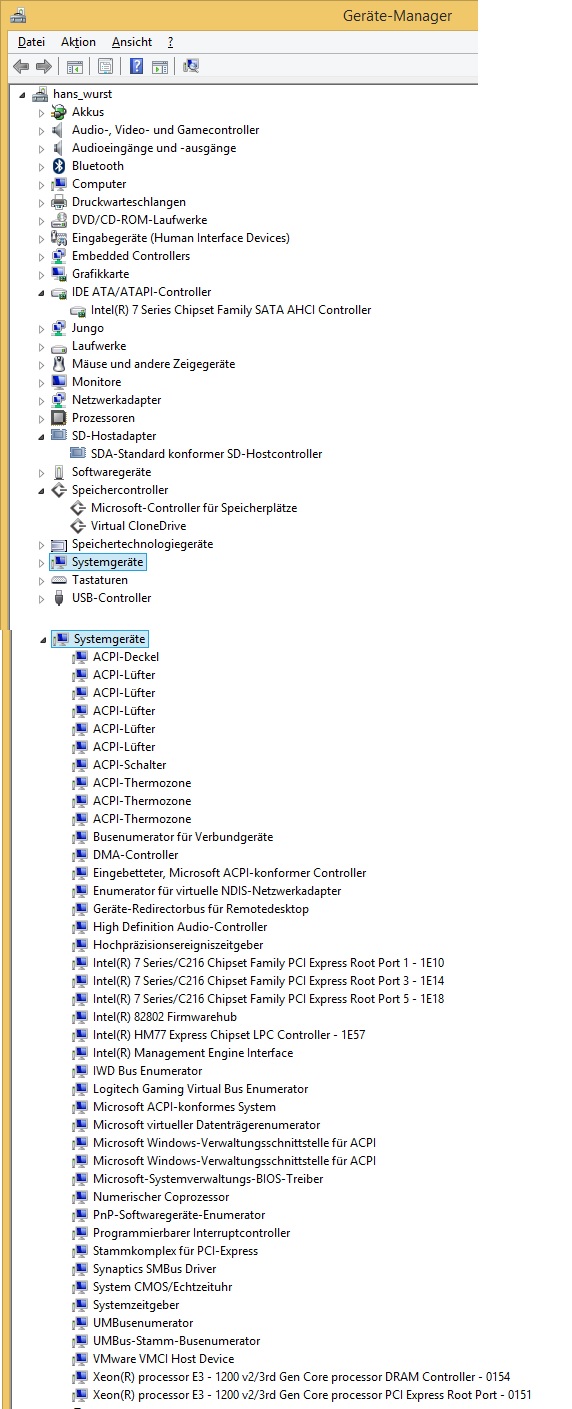The width and height of the screenshot is (572, 1409).
Task: Select Numerischer Coprozessor
Action: coord(161,1197)
